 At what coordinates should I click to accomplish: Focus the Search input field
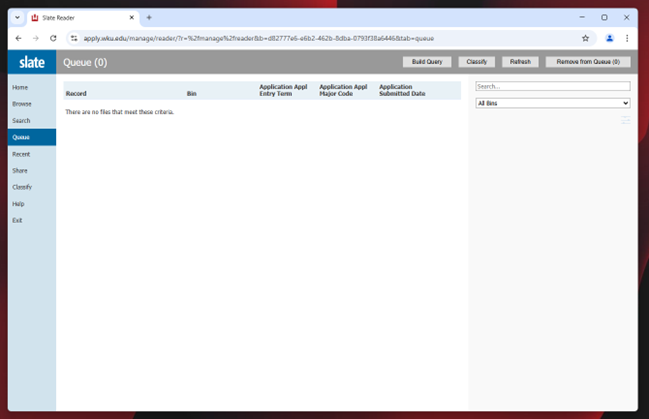tap(552, 87)
